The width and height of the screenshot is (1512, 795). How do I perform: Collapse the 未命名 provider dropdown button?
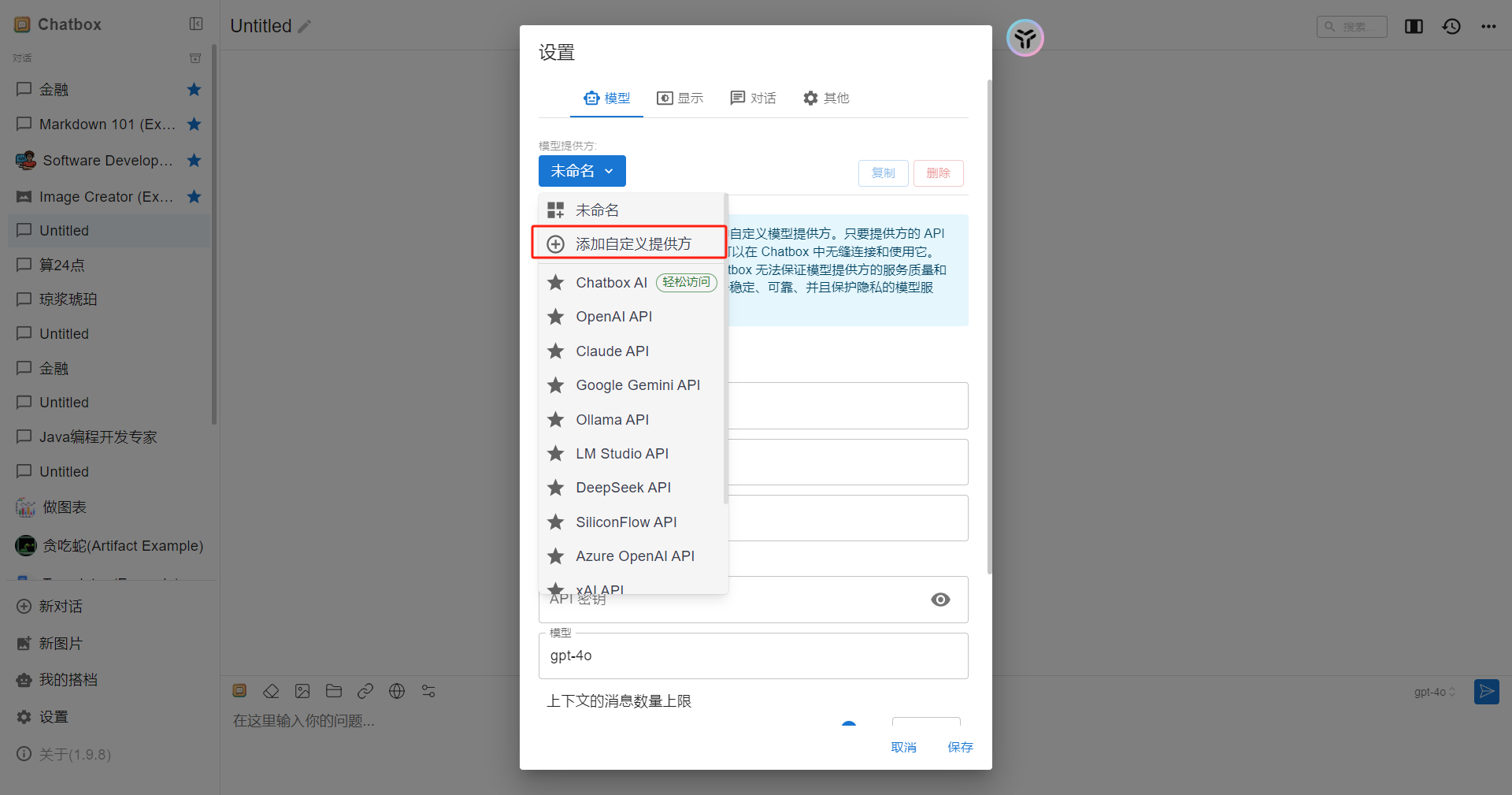[582, 171]
